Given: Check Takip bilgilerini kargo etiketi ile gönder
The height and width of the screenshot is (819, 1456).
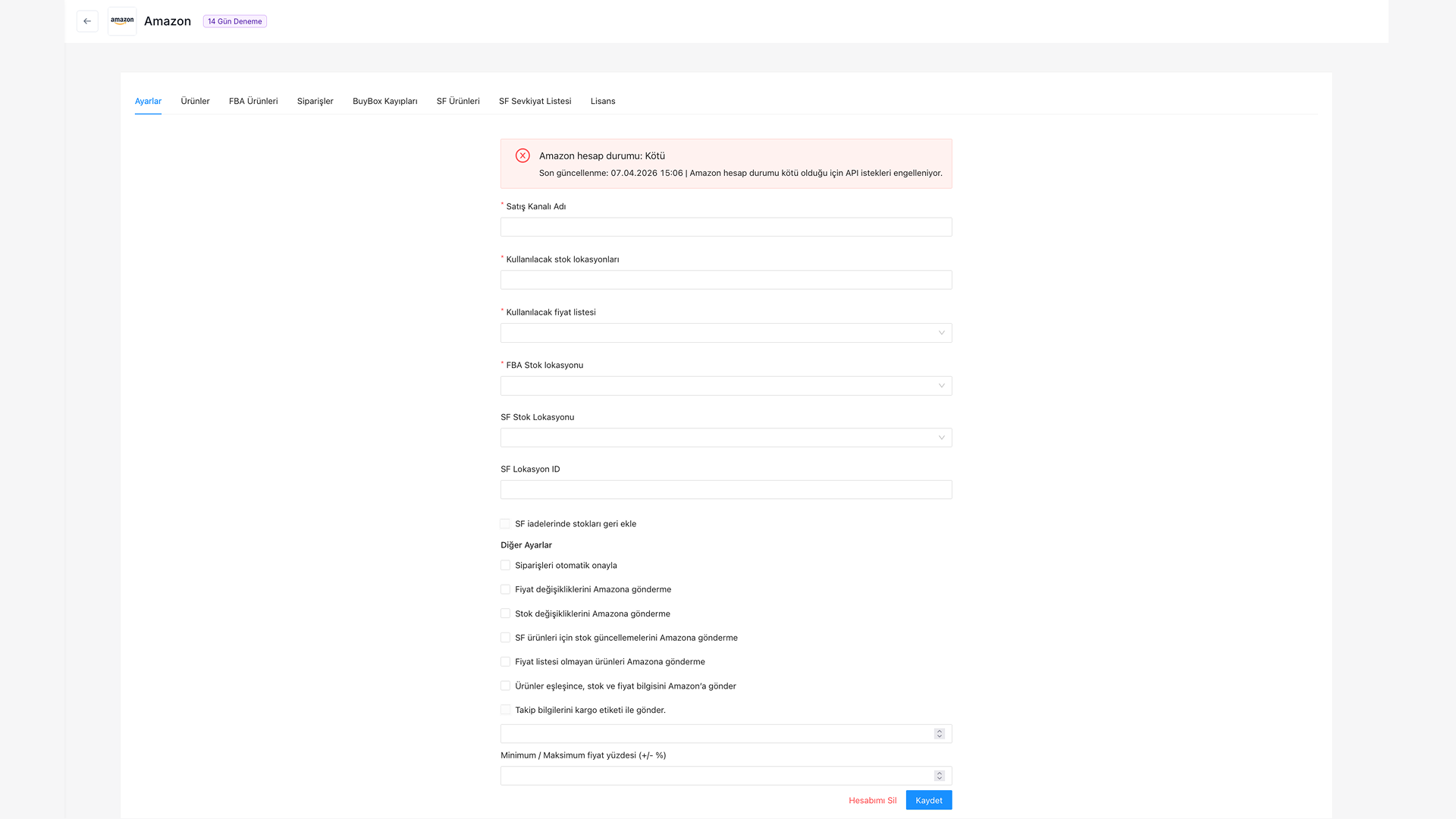Looking at the screenshot, I should [x=505, y=710].
